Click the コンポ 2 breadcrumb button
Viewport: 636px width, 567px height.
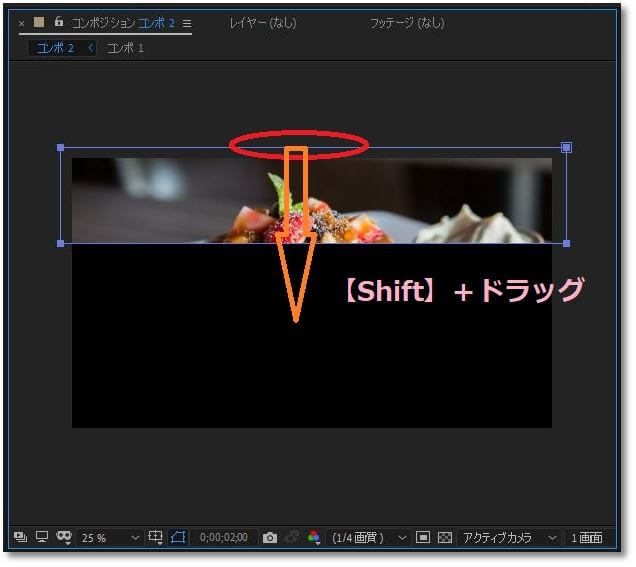tap(56, 49)
